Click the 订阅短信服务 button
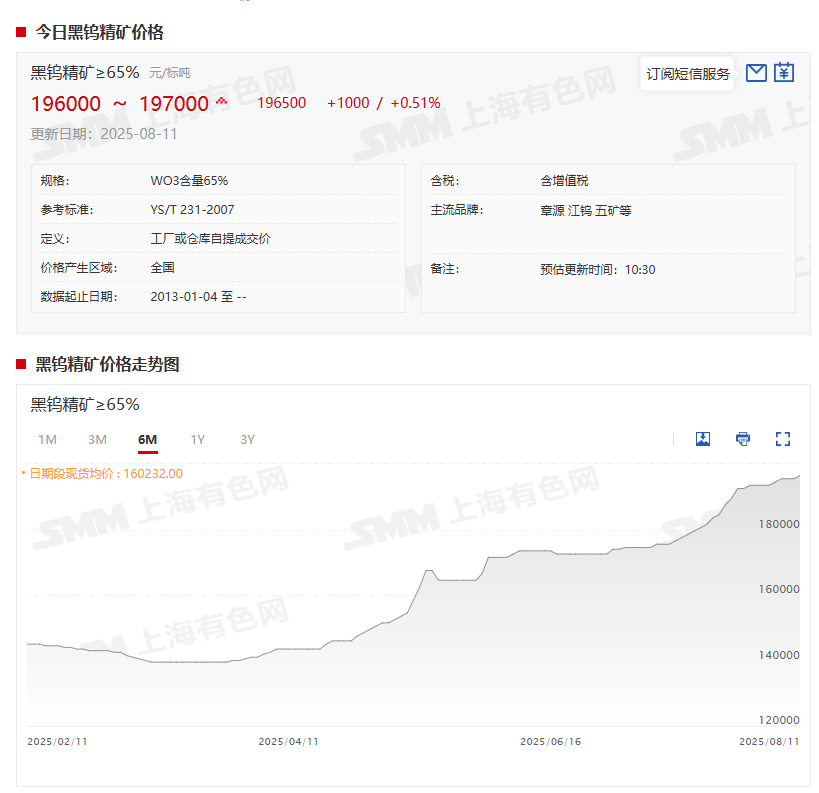Screen dimensions: 819x793 (688, 74)
